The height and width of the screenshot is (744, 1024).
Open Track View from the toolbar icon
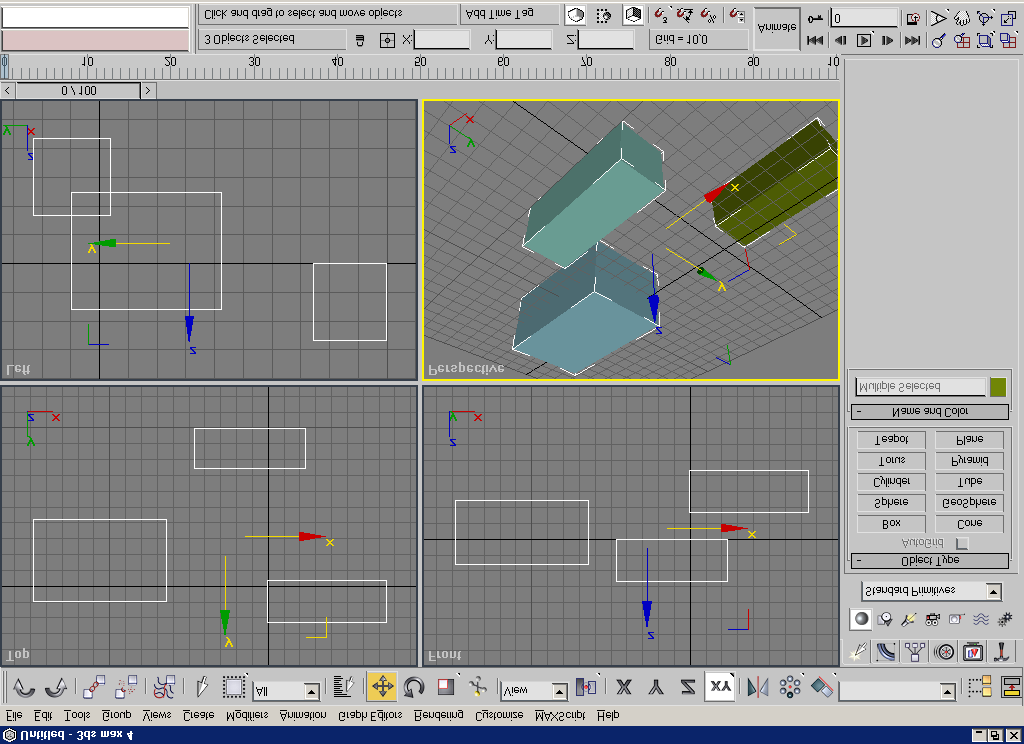pos(980,687)
